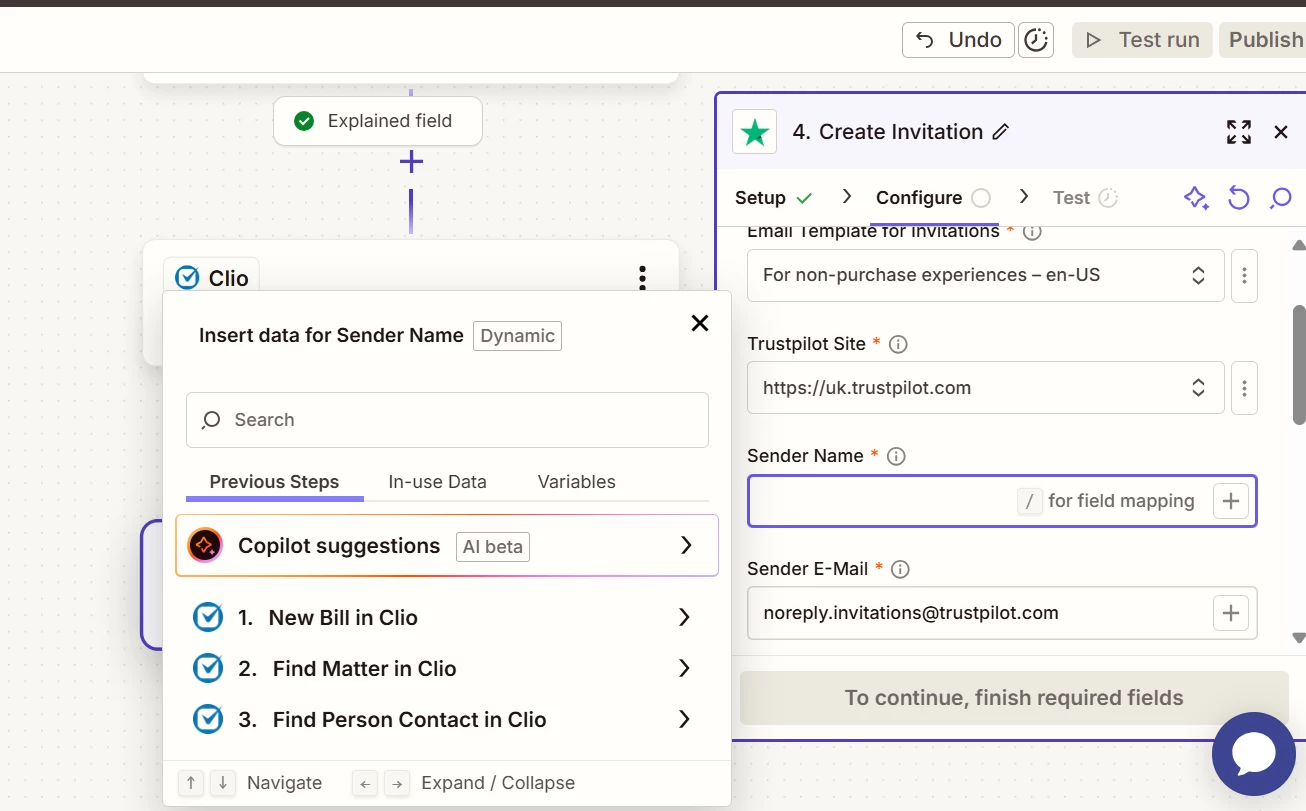1306x811 pixels.
Task: Click plus button in Sender E-Mail field
Action: pos(1231,613)
